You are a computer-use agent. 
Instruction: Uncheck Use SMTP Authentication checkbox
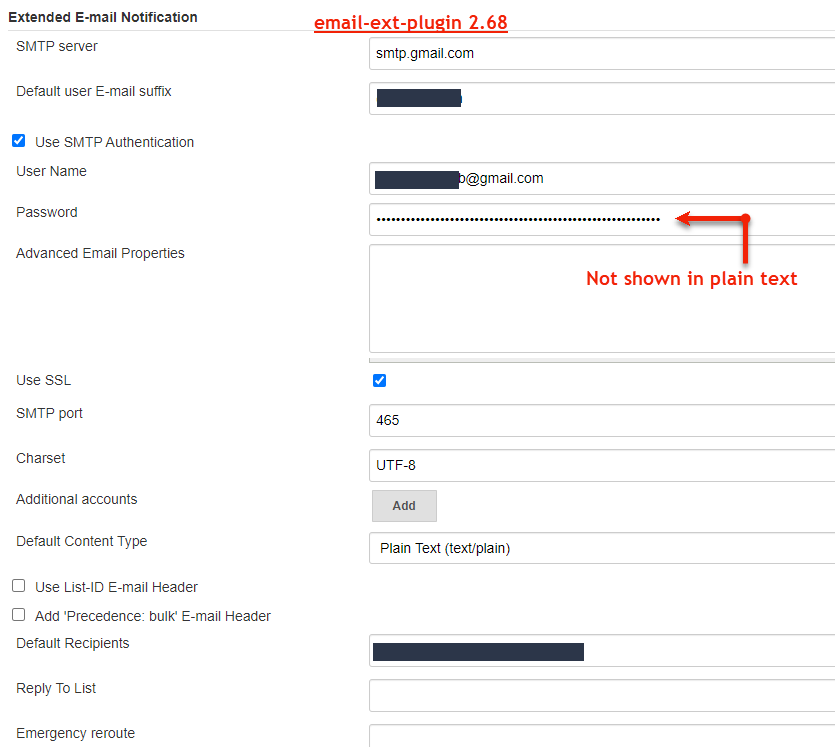[x=18, y=141]
